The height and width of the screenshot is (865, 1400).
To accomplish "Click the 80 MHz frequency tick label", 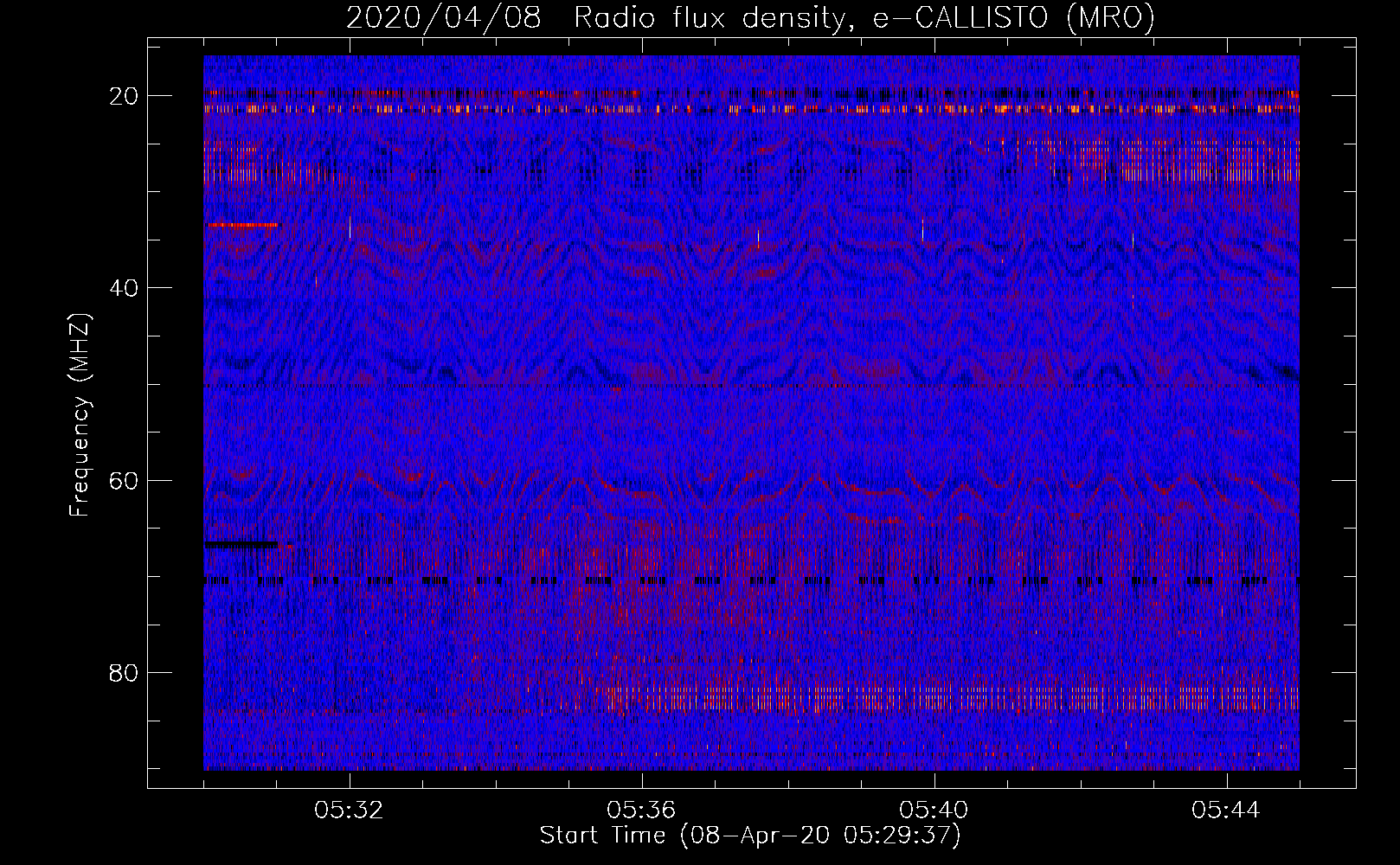I will point(125,673).
